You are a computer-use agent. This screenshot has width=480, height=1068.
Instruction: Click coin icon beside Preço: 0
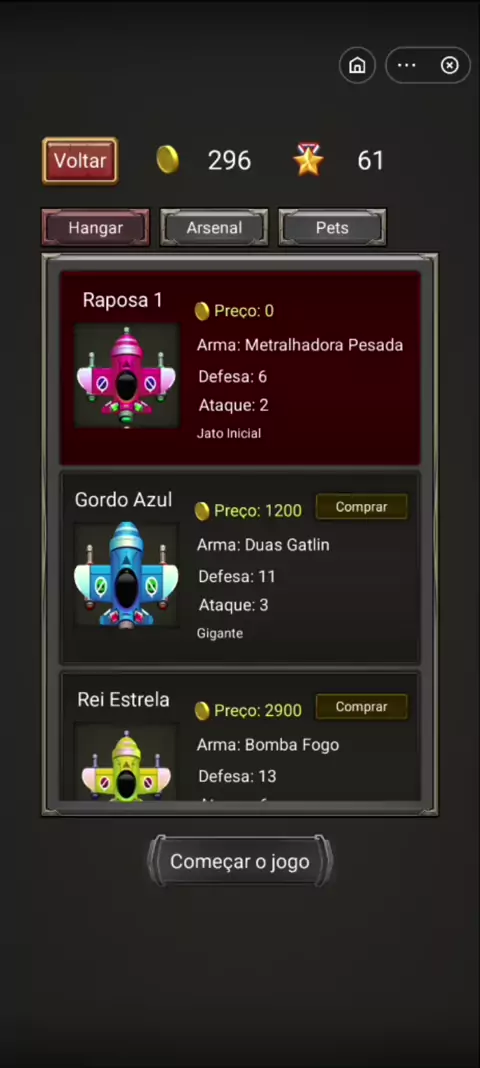point(202,311)
